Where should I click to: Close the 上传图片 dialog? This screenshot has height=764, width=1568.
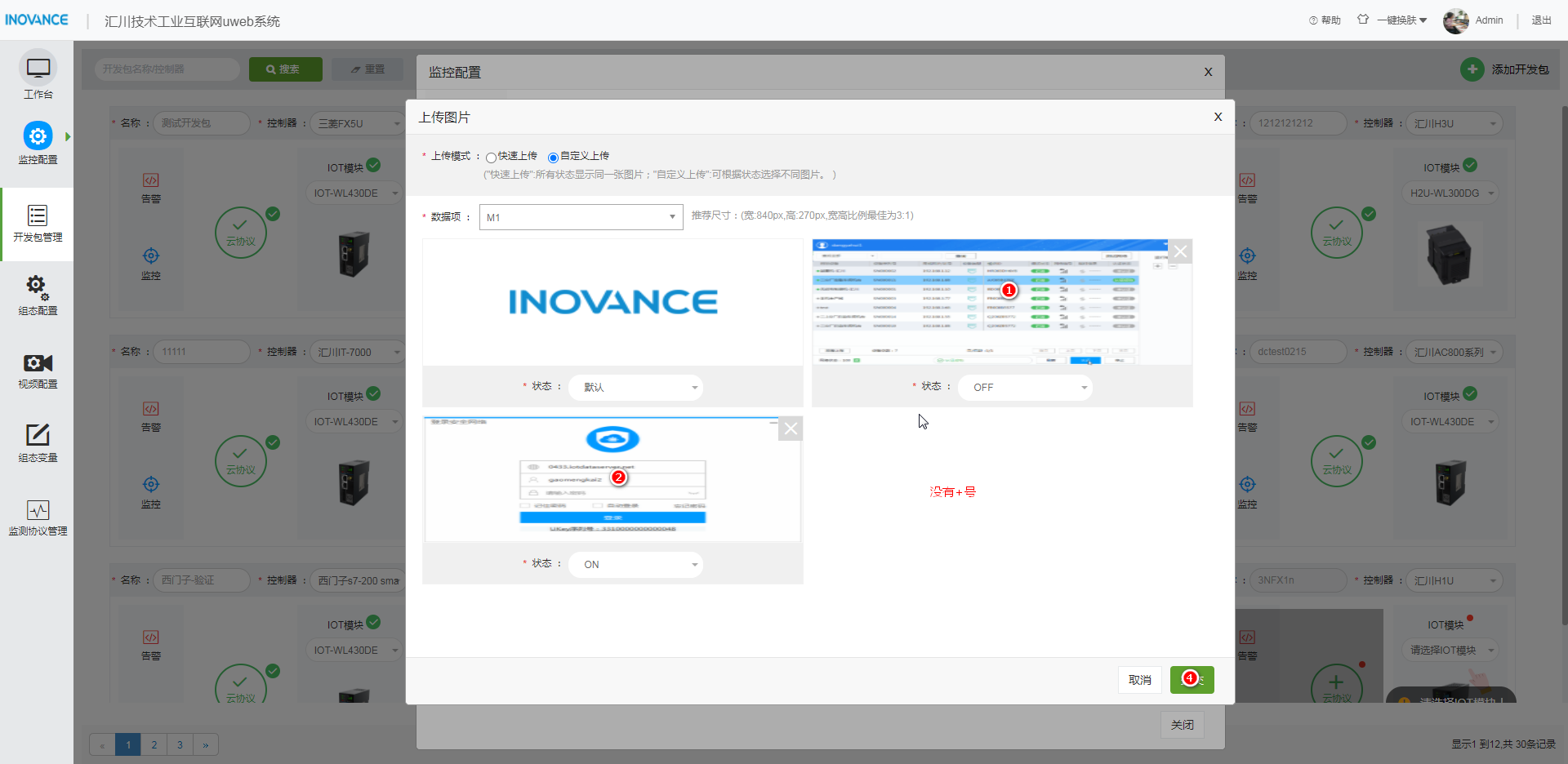(1218, 117)
